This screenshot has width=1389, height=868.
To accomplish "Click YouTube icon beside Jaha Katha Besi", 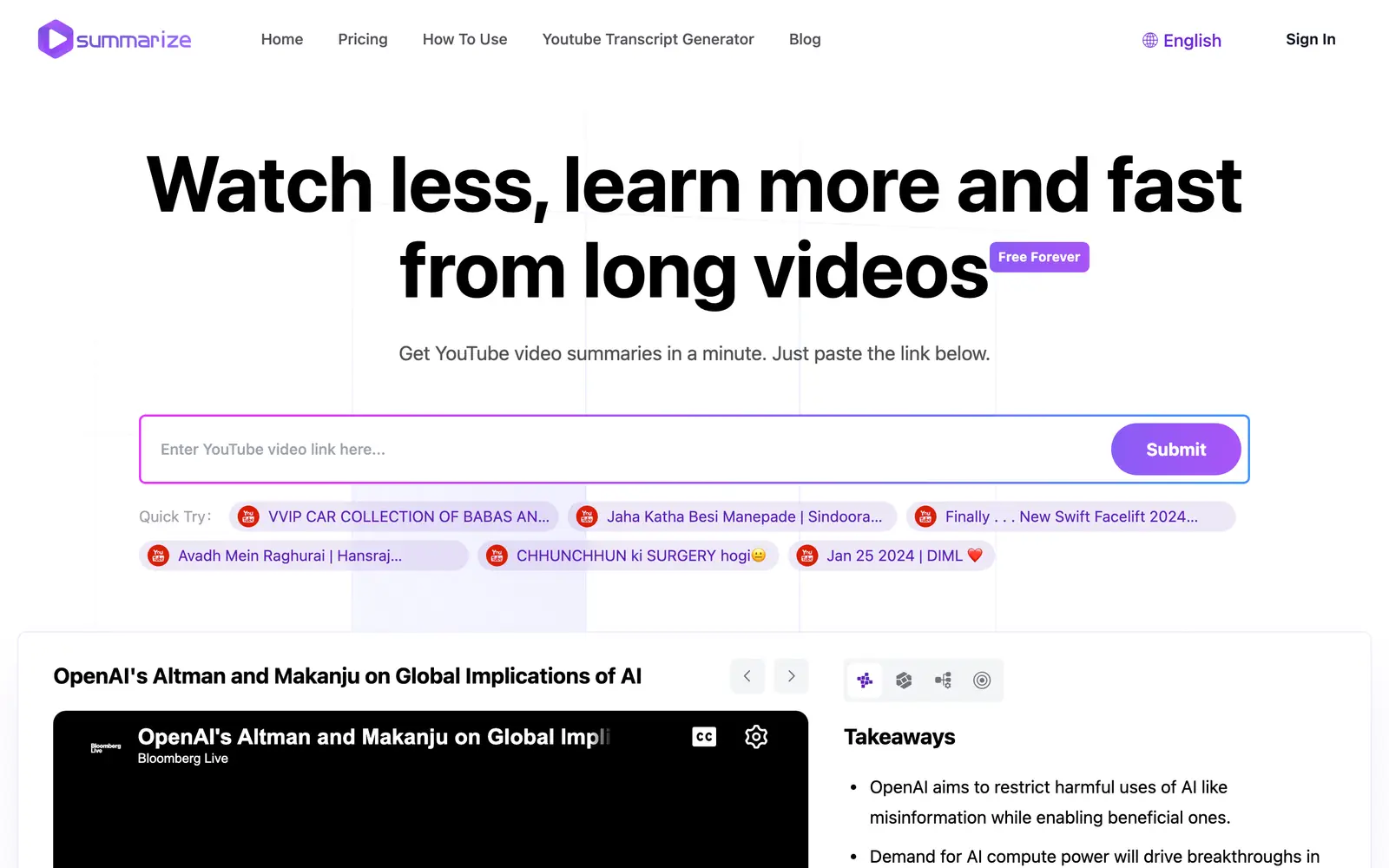I will point(587,516).
